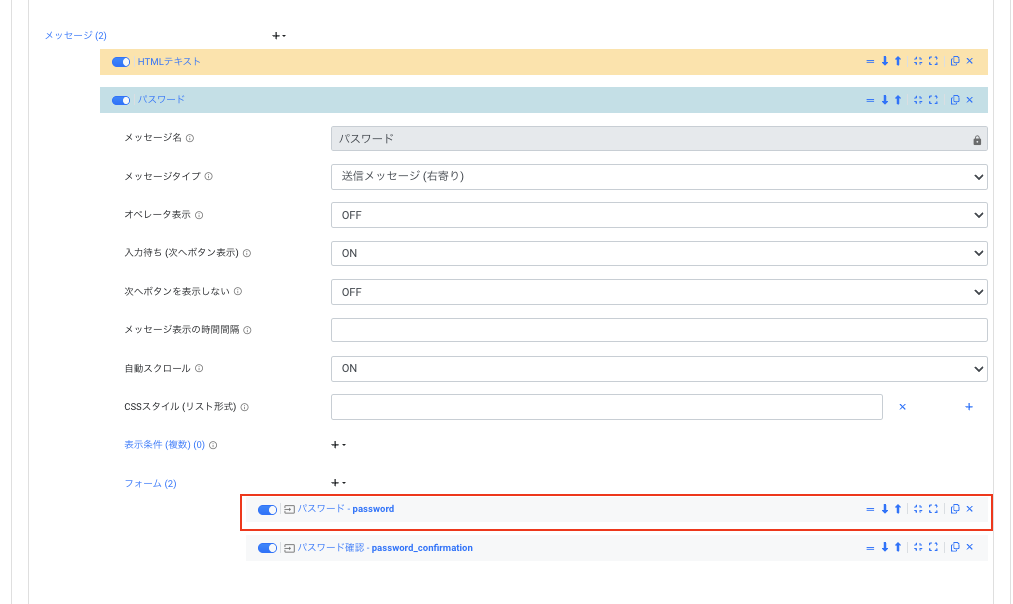This screenshot has height=604, width=1013.
Task: Turn off the password_confirmation field toggle
Action: [267, 548]
